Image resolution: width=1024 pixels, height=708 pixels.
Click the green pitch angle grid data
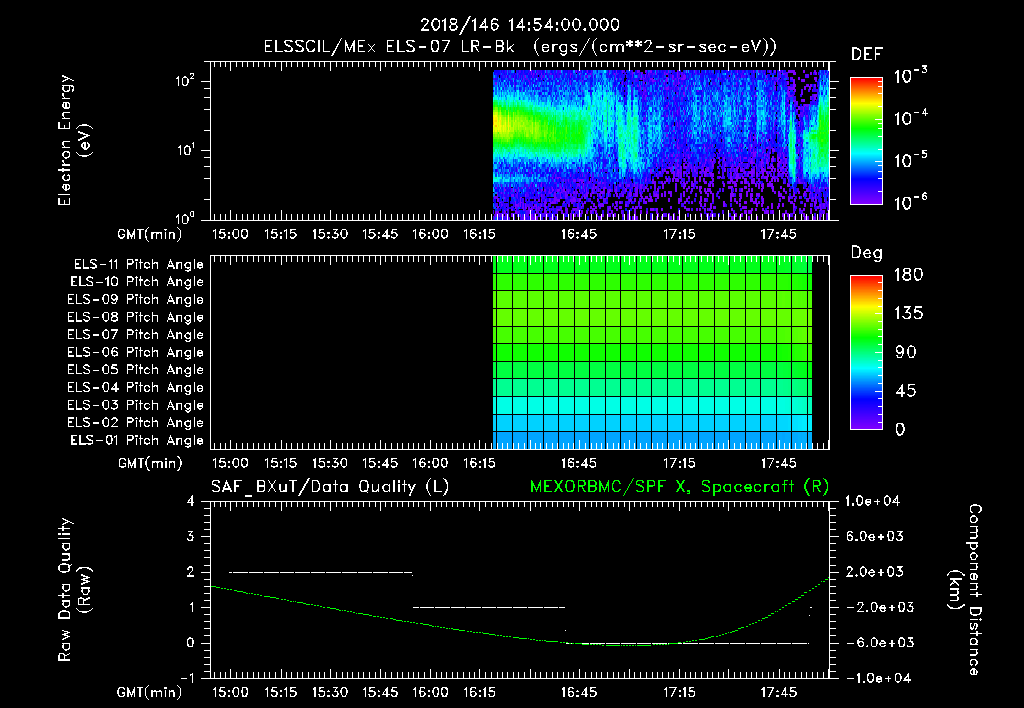[652, 352]
